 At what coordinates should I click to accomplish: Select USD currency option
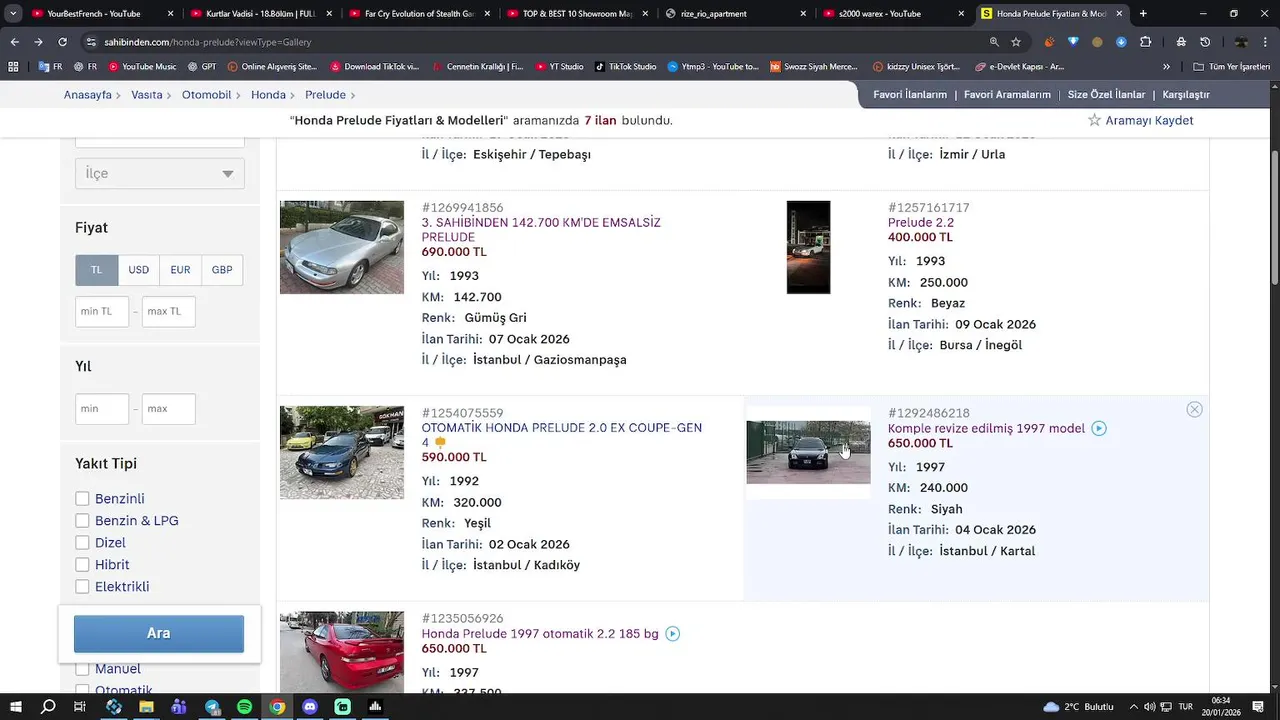(x=138, y=270)
